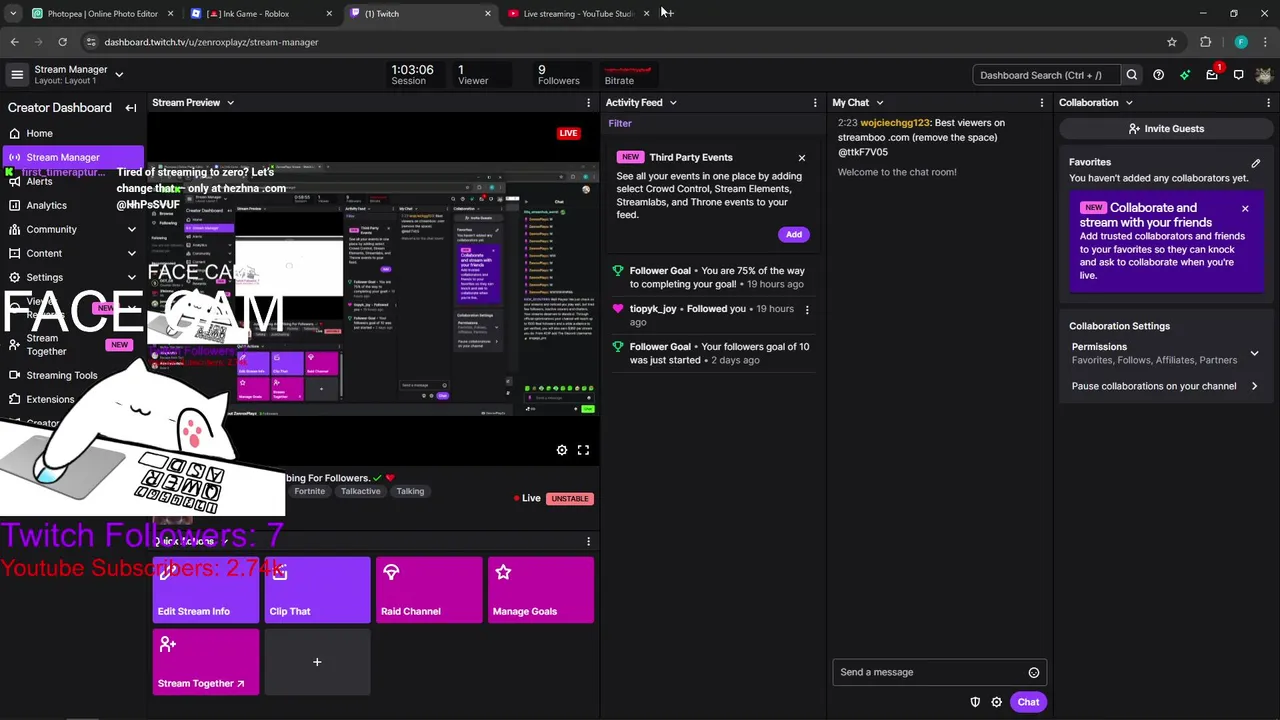Image resolution: width=1280 pixels, height=720 pixels.
Task: Open the browser extensions puzzle icon
Action: (1205, 42)
